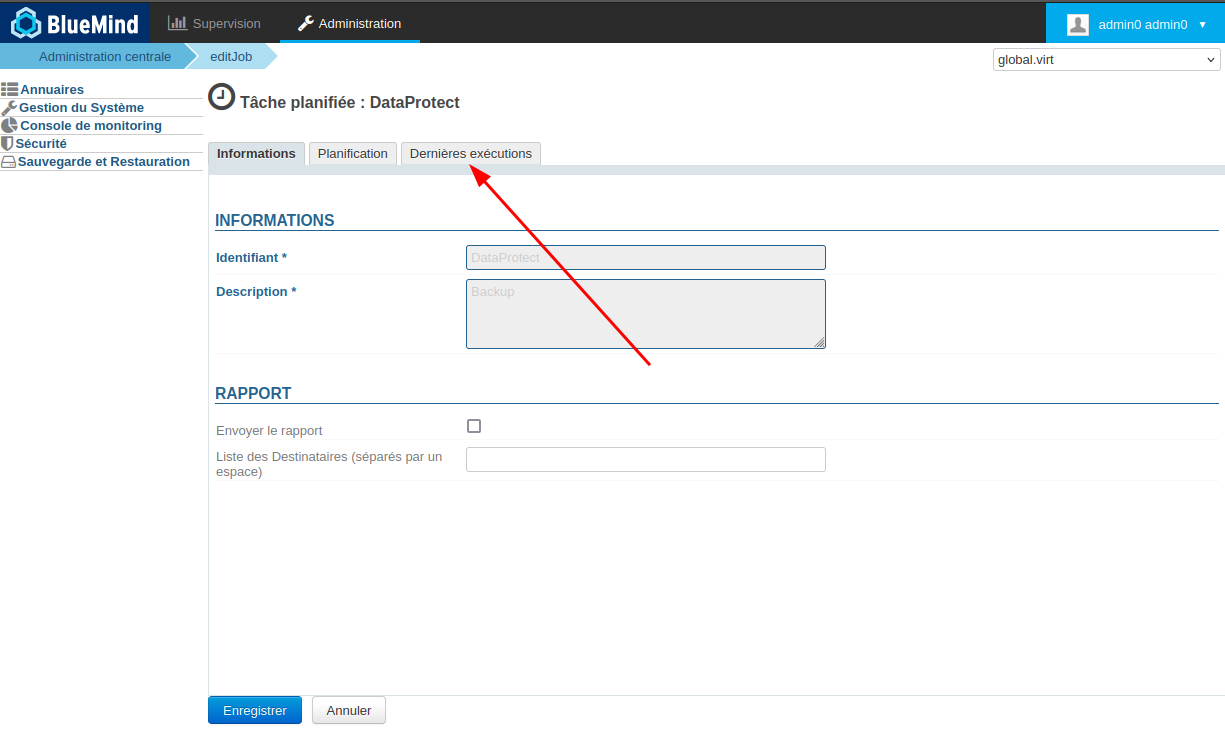Switch to the Planification tab
The width and height of the screenshot is (1225, 747).
tap(352, 154)
